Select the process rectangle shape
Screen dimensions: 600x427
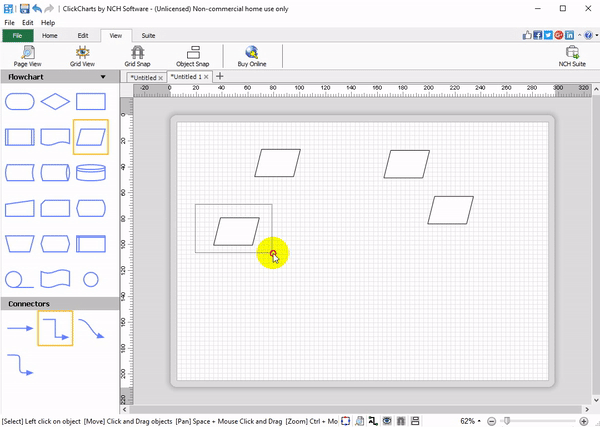91,102
